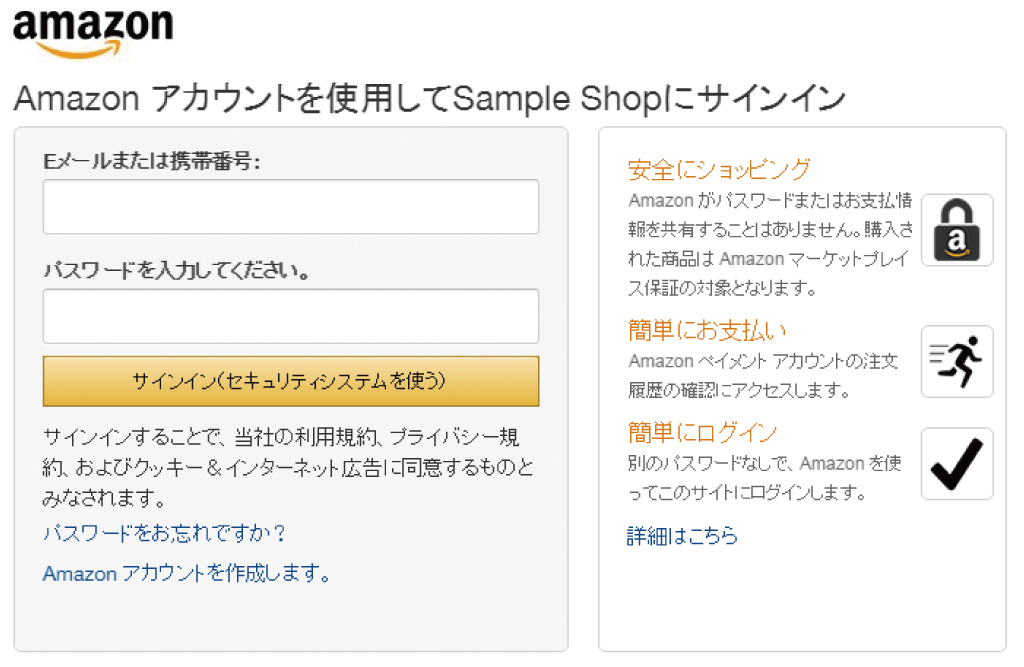Click the パスワード input field
This screenshot has height=667, width=1024.
[290, 316]
